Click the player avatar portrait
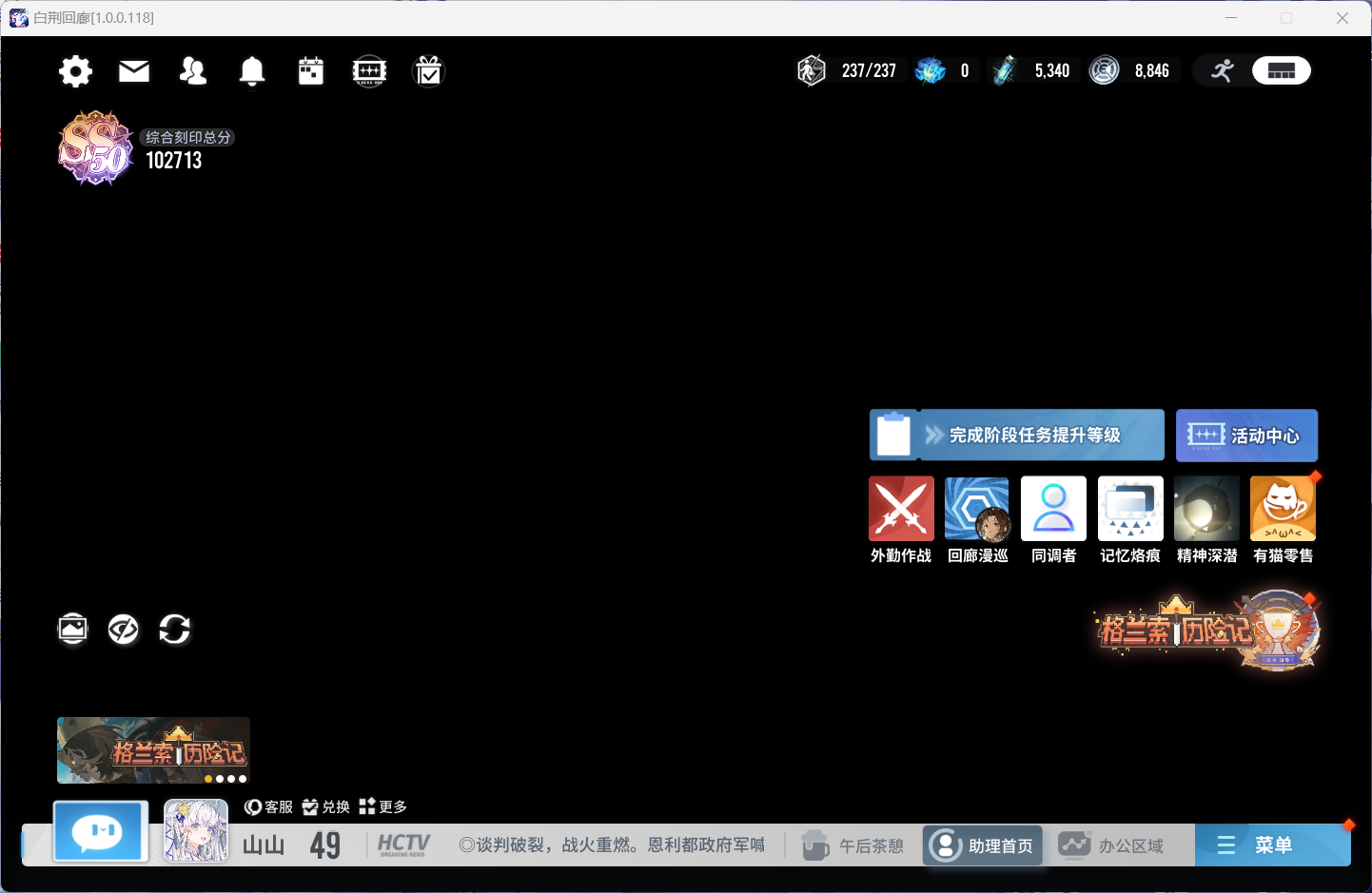This screenshot has height=893, width=1372. (196, 830)
